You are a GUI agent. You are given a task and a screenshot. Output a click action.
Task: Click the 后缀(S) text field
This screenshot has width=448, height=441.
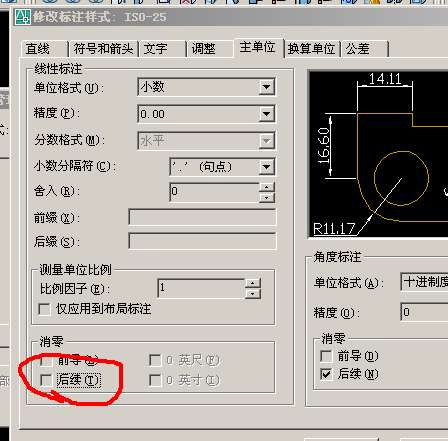pyautogui.click(x=202, y=241)
